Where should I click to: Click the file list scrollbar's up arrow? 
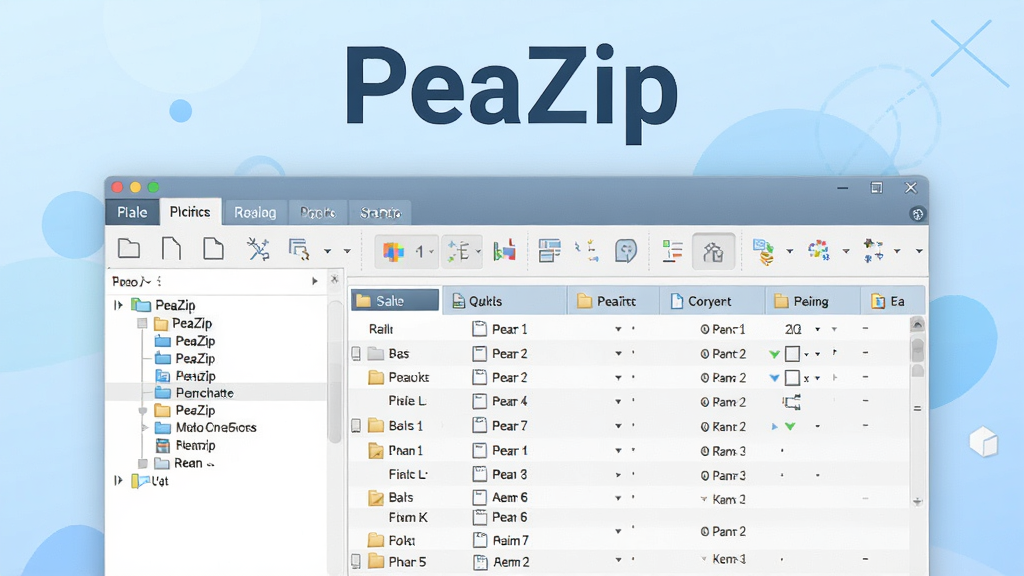coord(917,325)
